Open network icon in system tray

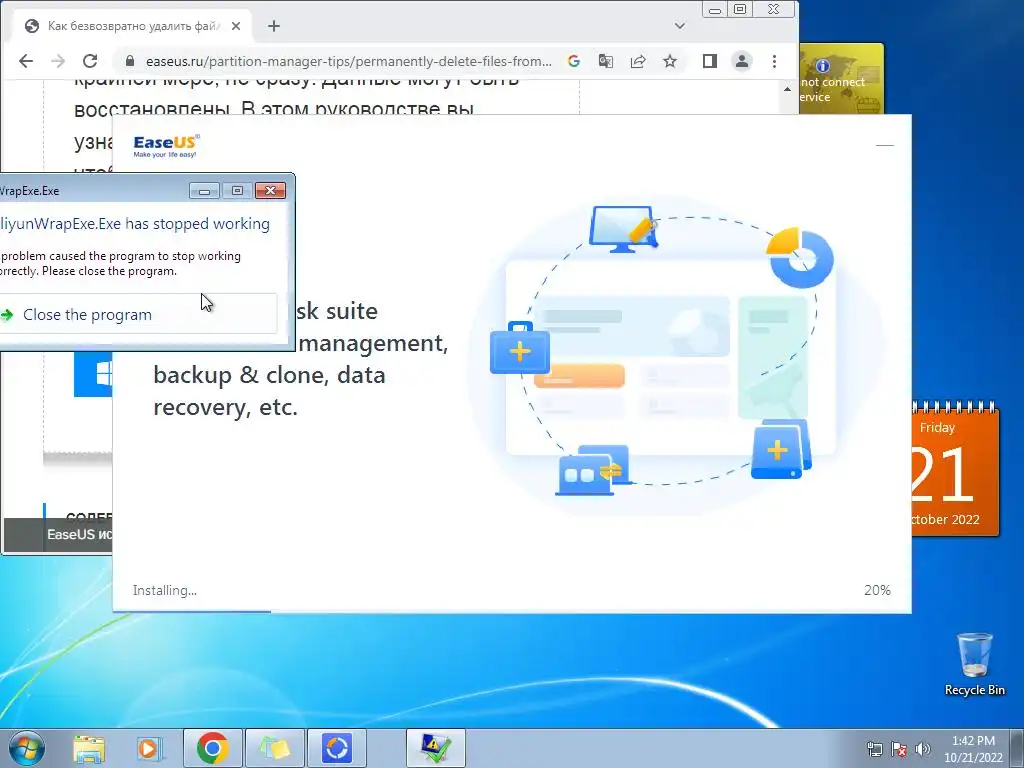point(874,749)
